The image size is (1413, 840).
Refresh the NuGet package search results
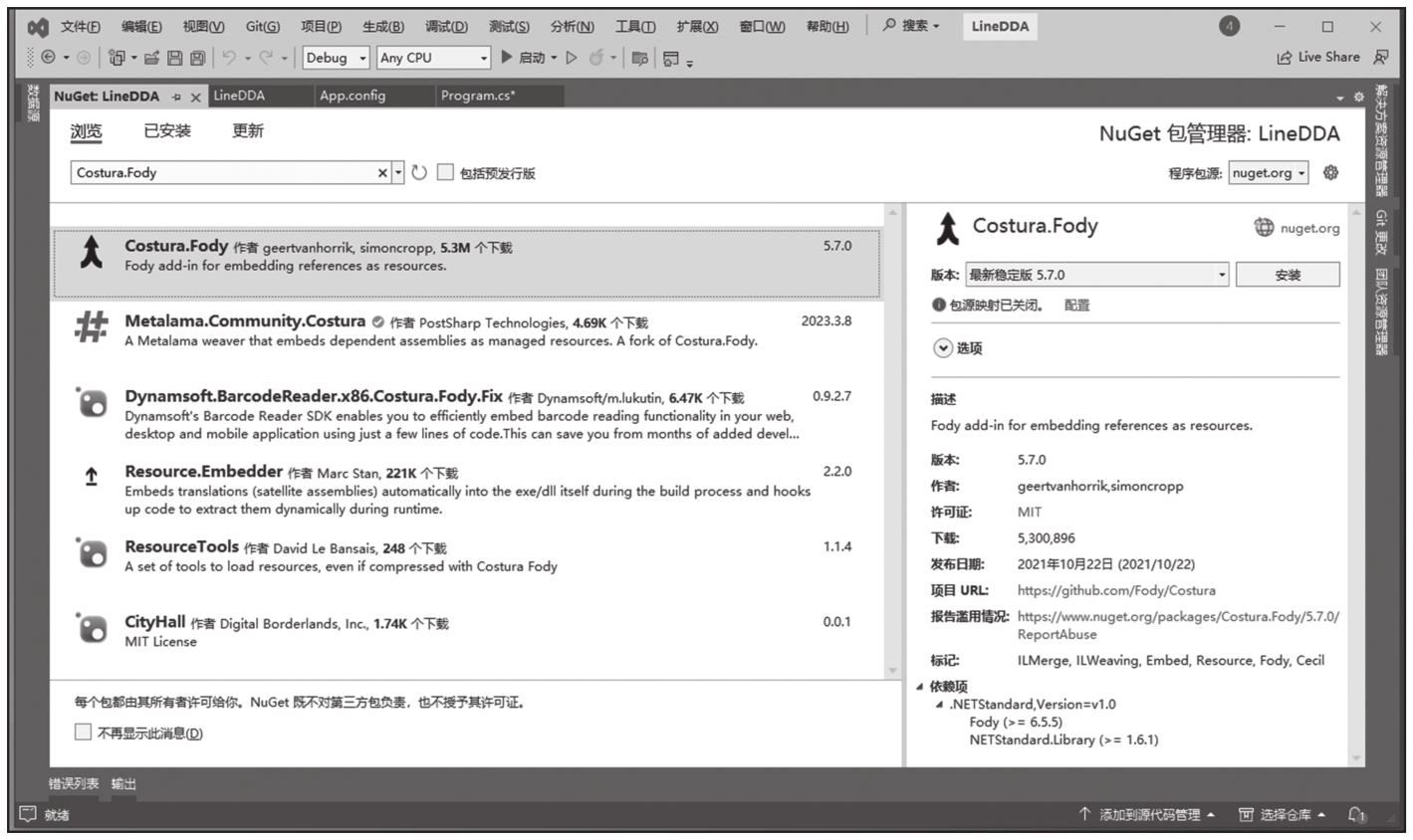coord(419,172)
